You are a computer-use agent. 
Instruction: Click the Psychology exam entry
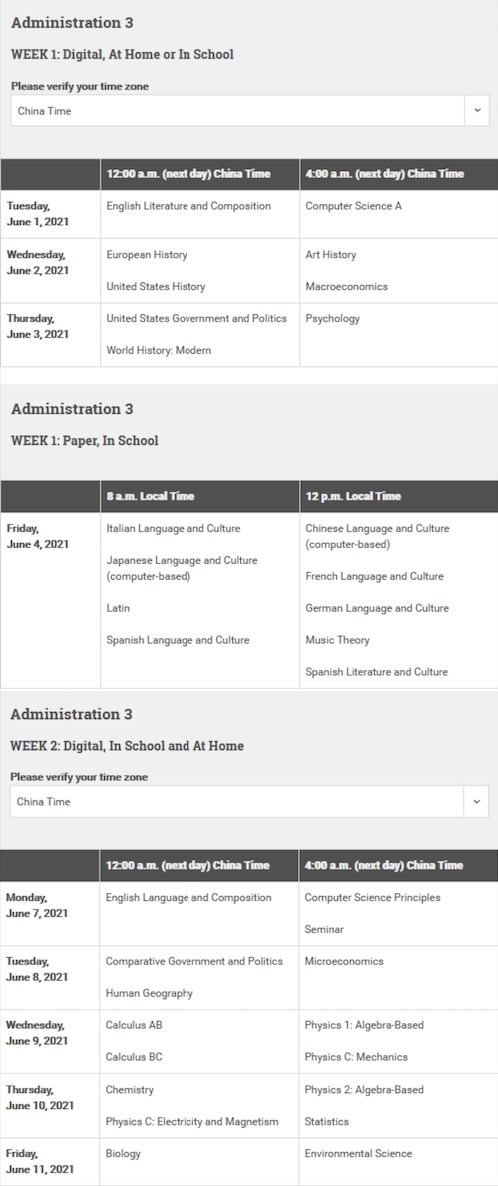[x=332, y=318]
